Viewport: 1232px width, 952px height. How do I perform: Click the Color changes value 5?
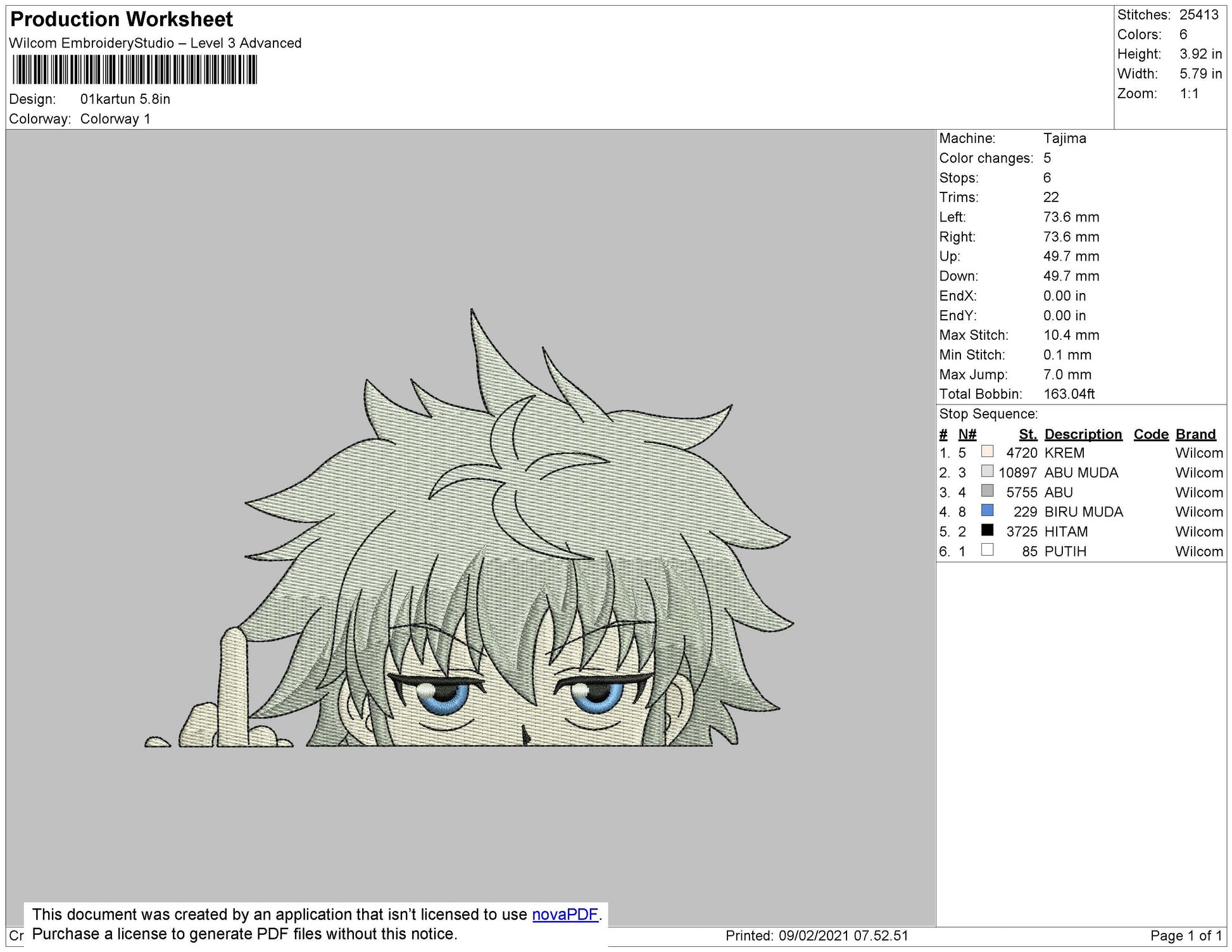(1047, 158)
